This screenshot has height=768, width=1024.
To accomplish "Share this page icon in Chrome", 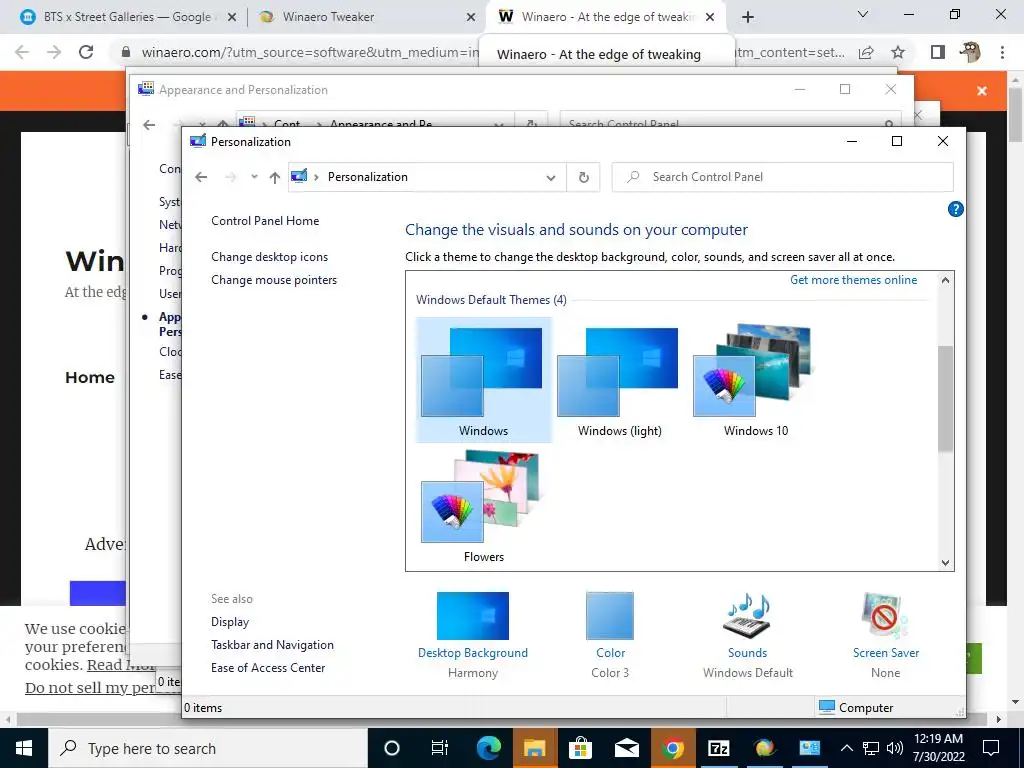I will (x=866, y=52).
